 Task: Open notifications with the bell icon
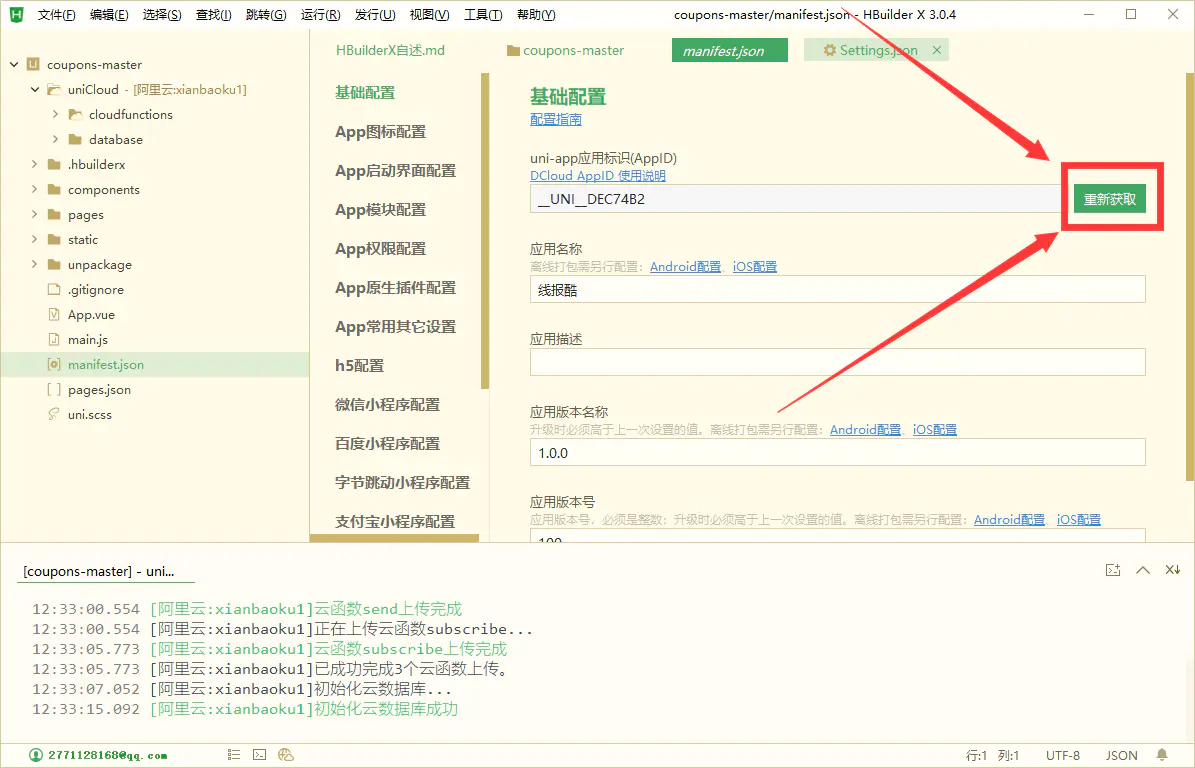(1160, 755)
